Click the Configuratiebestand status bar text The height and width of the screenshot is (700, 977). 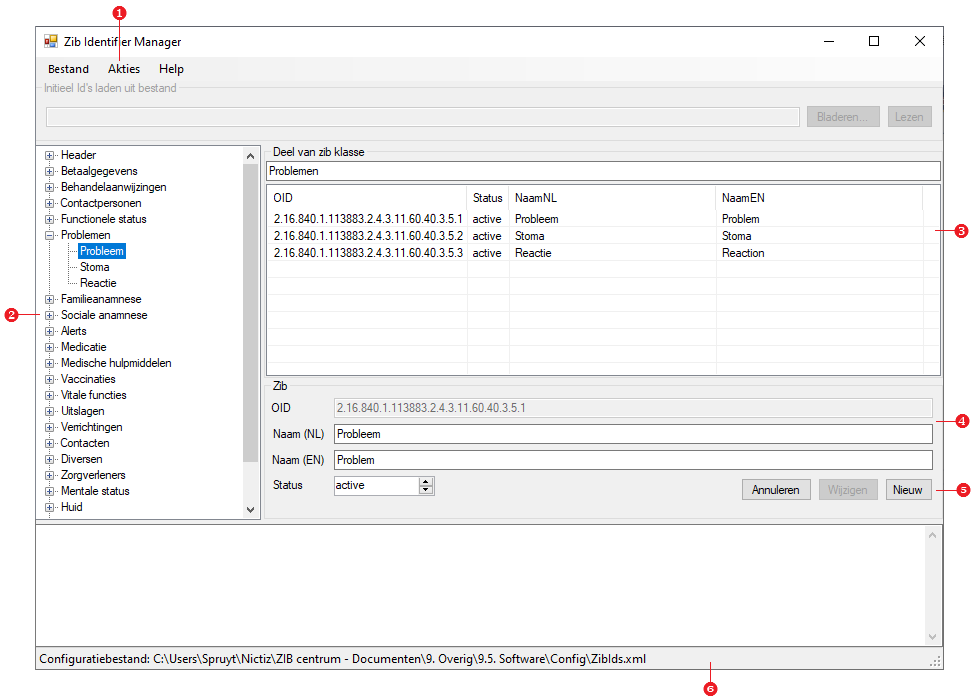coord(342,659)
